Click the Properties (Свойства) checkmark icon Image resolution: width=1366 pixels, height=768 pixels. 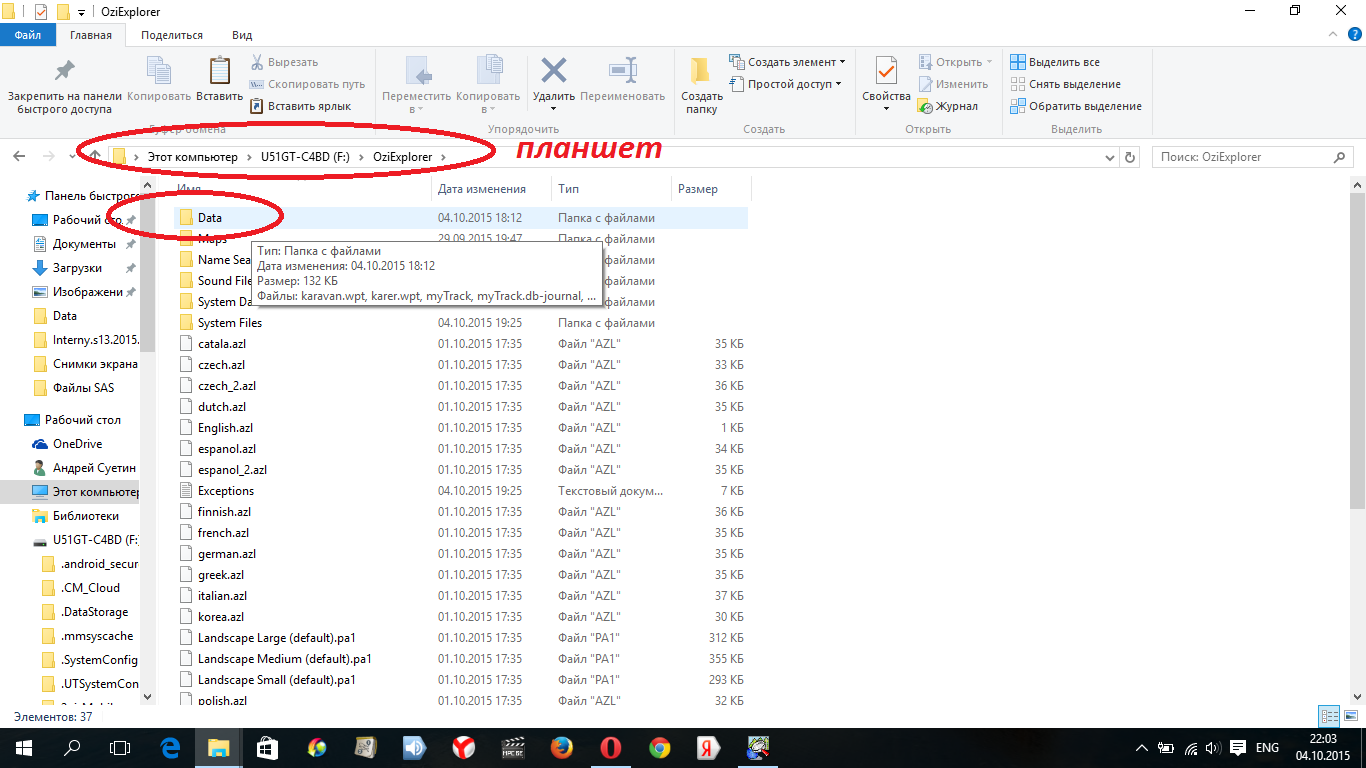[x=886, y=72]
